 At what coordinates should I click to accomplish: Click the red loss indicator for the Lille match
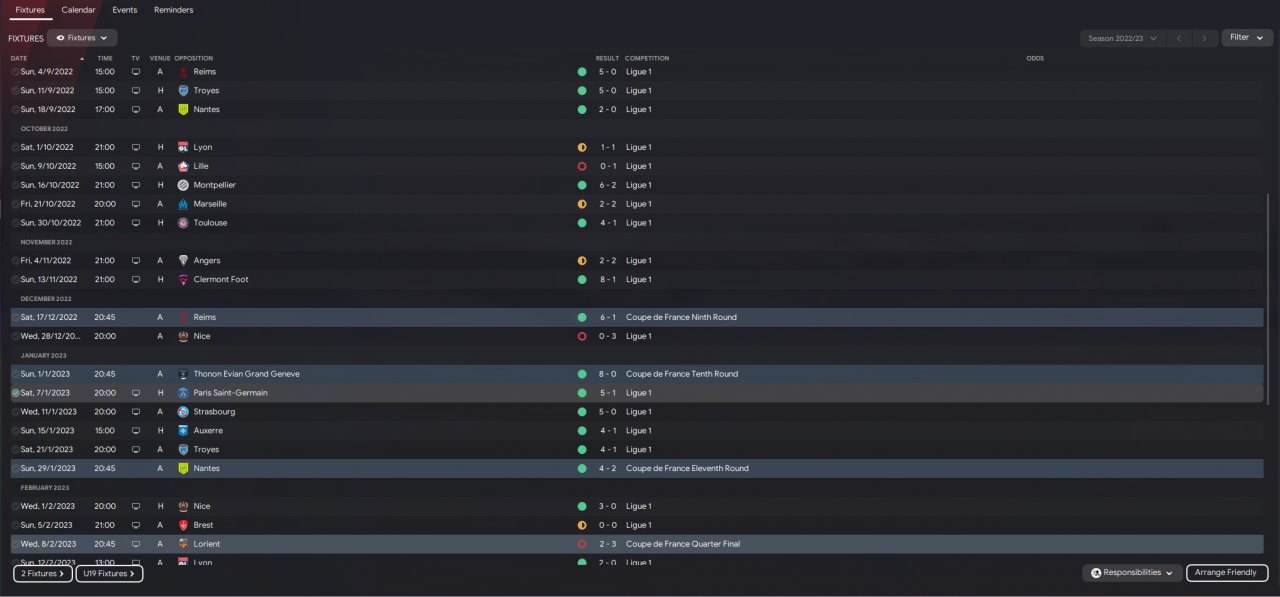click(582, 166)
